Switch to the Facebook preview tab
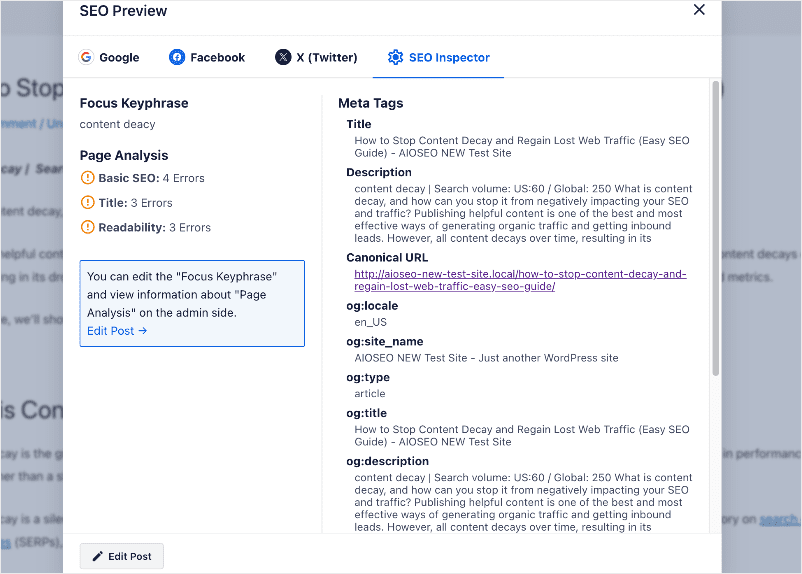 207,57
